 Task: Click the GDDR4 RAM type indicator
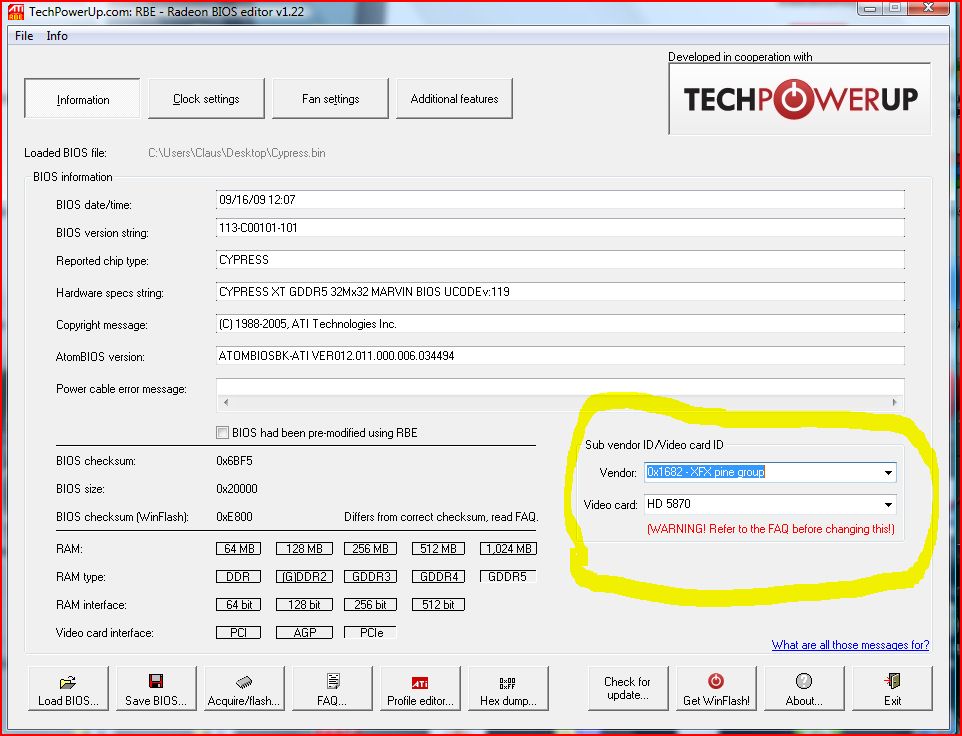(438, 577)
